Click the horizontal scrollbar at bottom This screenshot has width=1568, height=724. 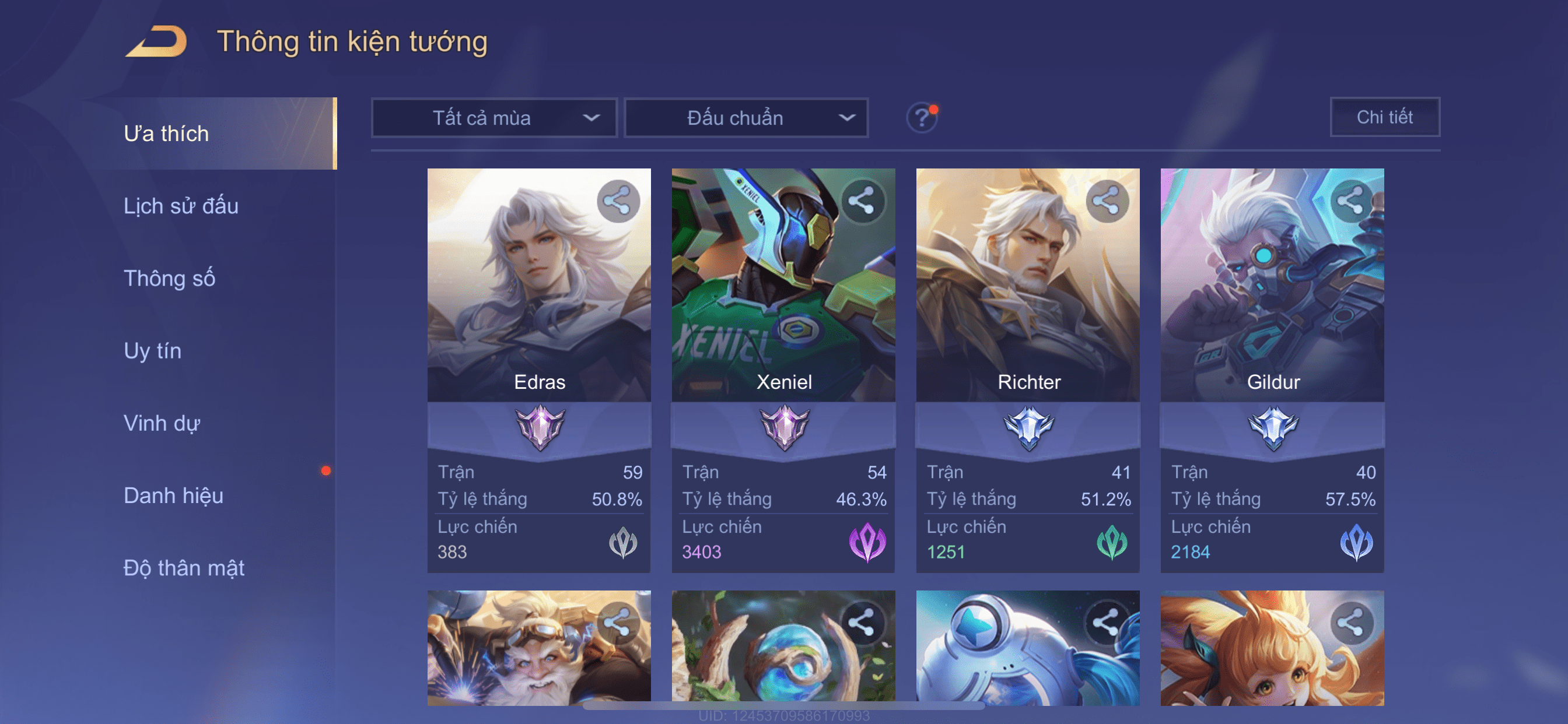(x=783, y=706)
